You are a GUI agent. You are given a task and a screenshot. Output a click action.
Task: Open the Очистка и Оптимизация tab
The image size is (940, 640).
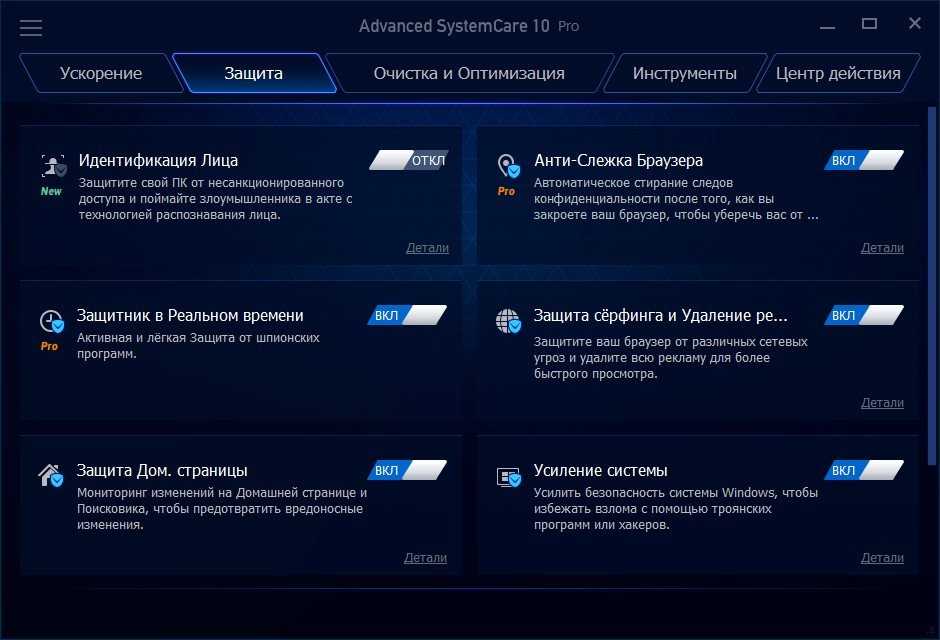tap(469, 73)
